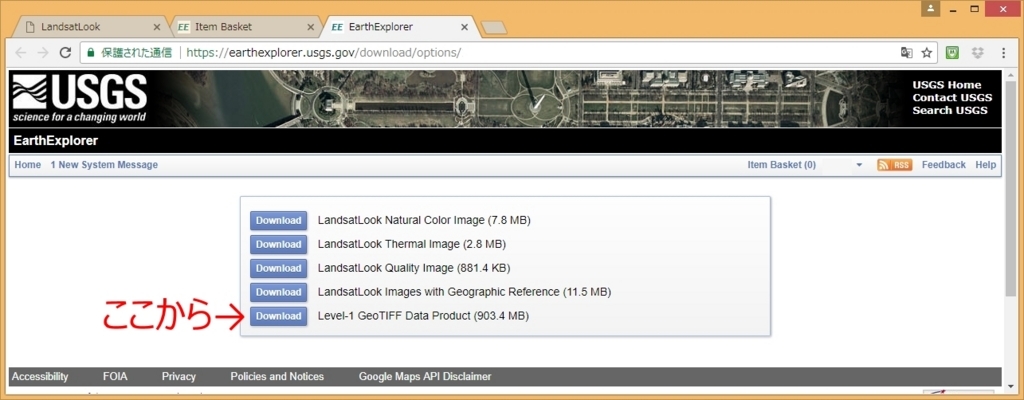Go to USGS Home link
Image resolution: width=1024 pixels, height=400 pixels.
click(947, 85)
